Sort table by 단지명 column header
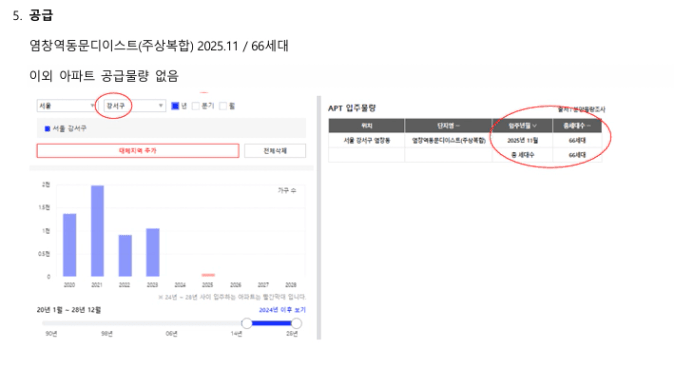Viewport: 674px width, 369px height. 448,126
